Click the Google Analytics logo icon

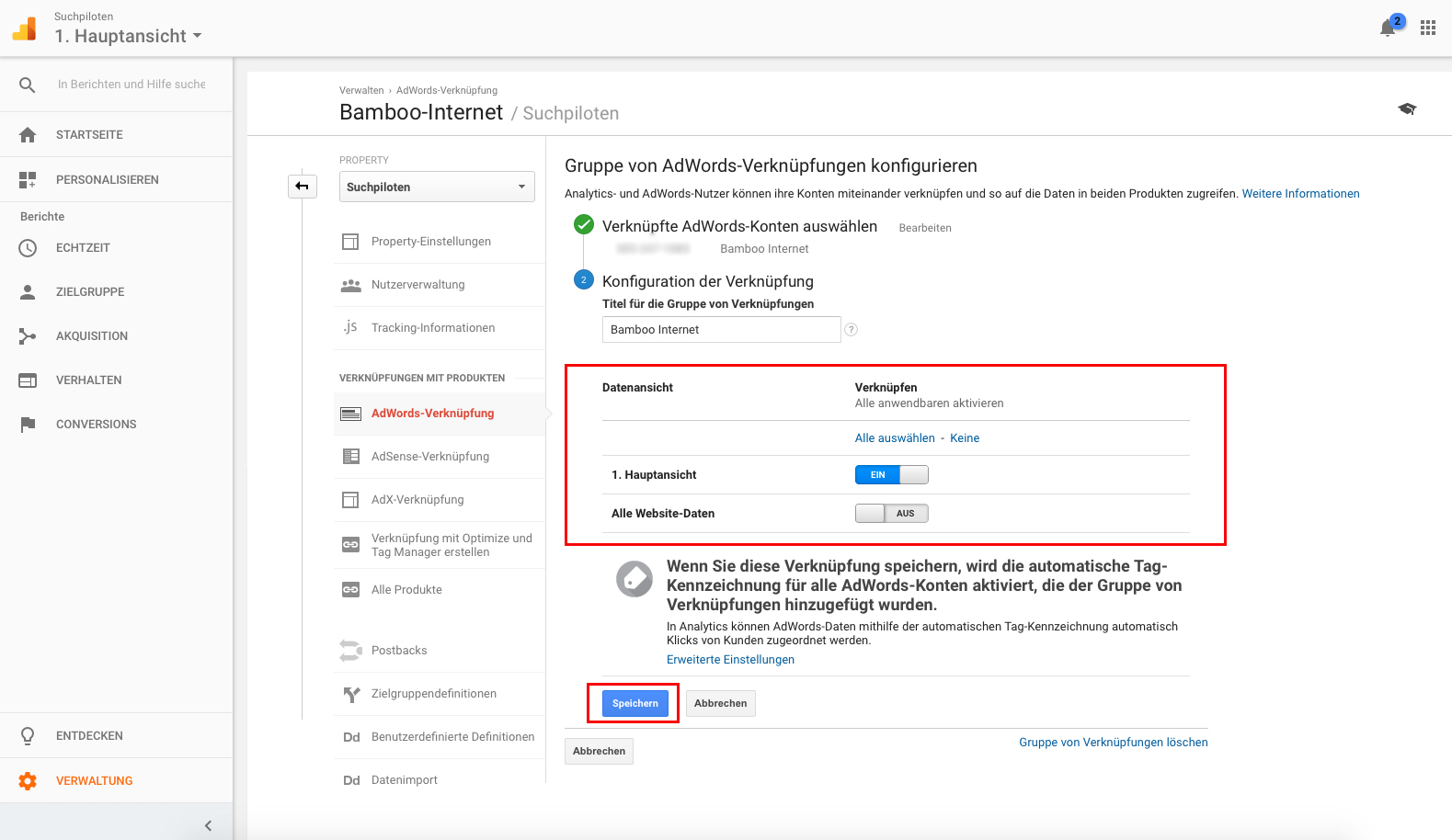(25, 28)
